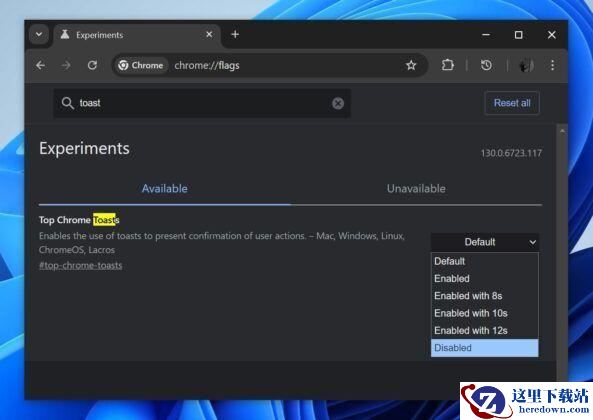This screenshot has height=420, width=593.
Task: Minimize the Chrome window
Action: (486, 35)
